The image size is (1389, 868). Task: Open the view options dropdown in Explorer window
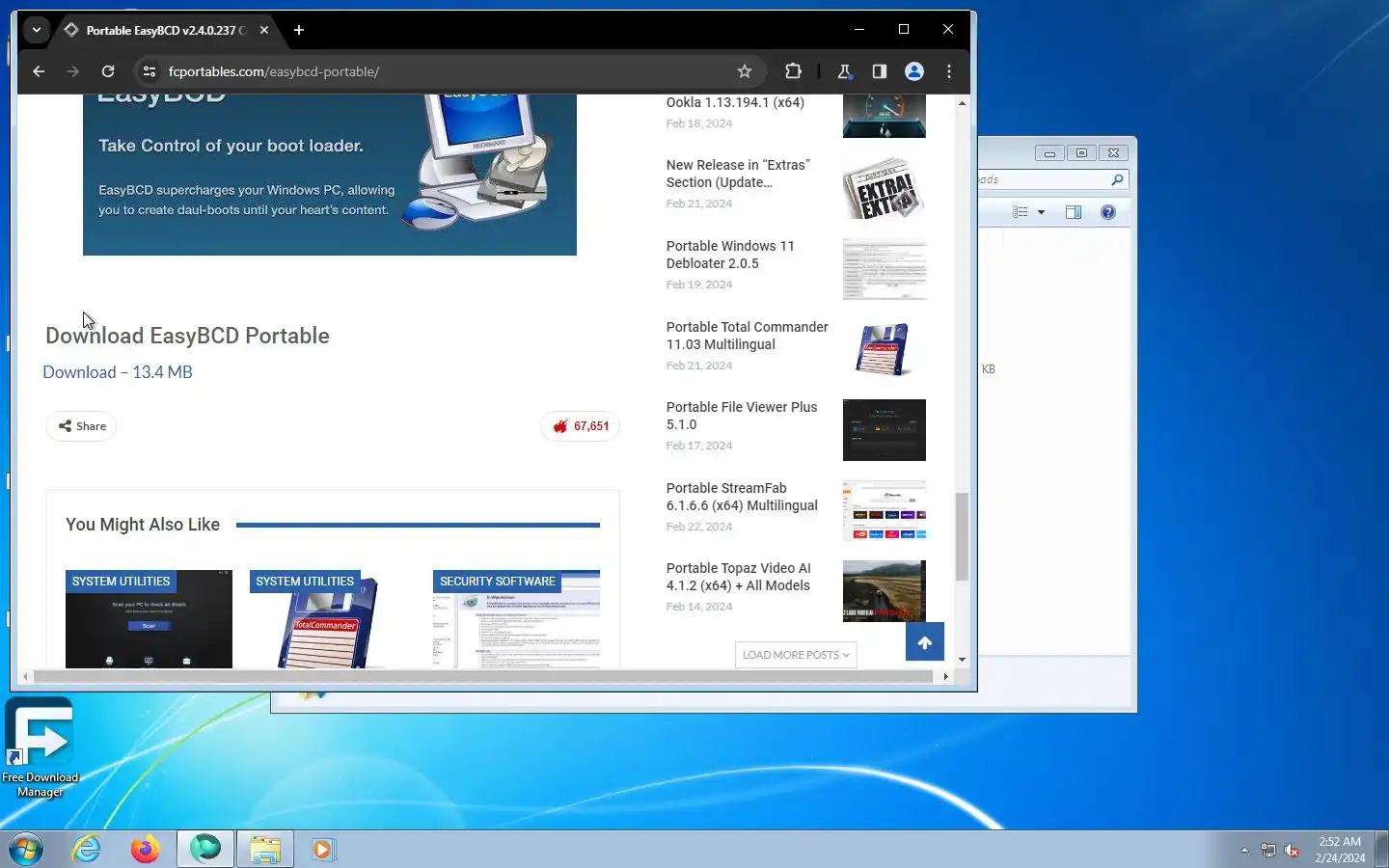pos(1041,212)
